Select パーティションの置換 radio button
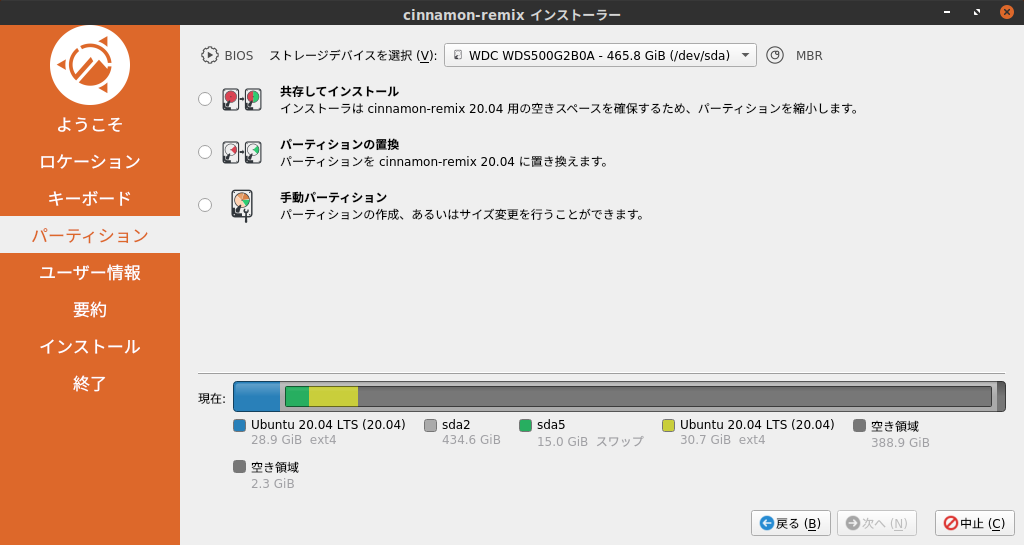Image resolution: width=1024 pixels, height=545 pixels. click(x=205, y=152)
